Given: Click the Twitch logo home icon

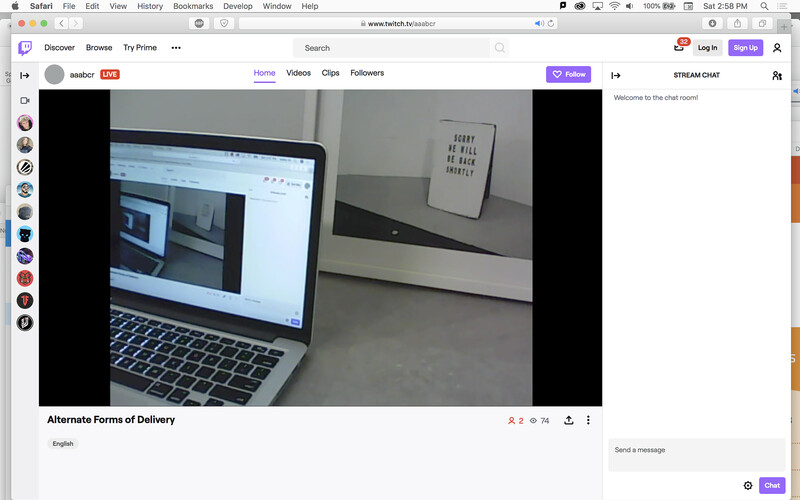Looking at the screenshot, I should click(25, 48).
